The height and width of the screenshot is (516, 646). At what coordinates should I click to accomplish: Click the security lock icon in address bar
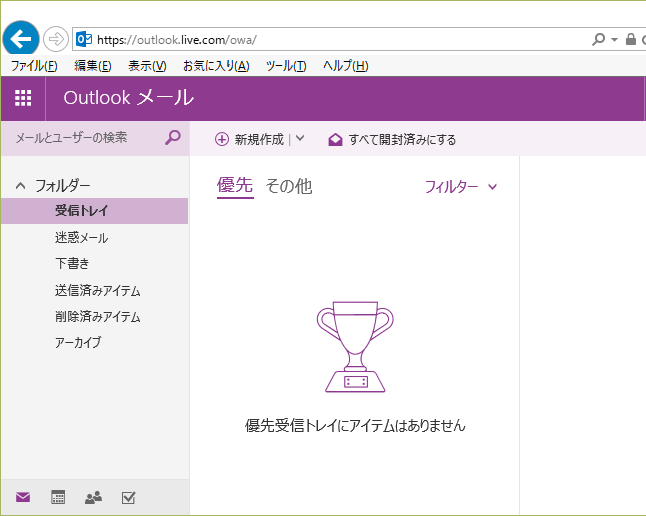[630, 39]
